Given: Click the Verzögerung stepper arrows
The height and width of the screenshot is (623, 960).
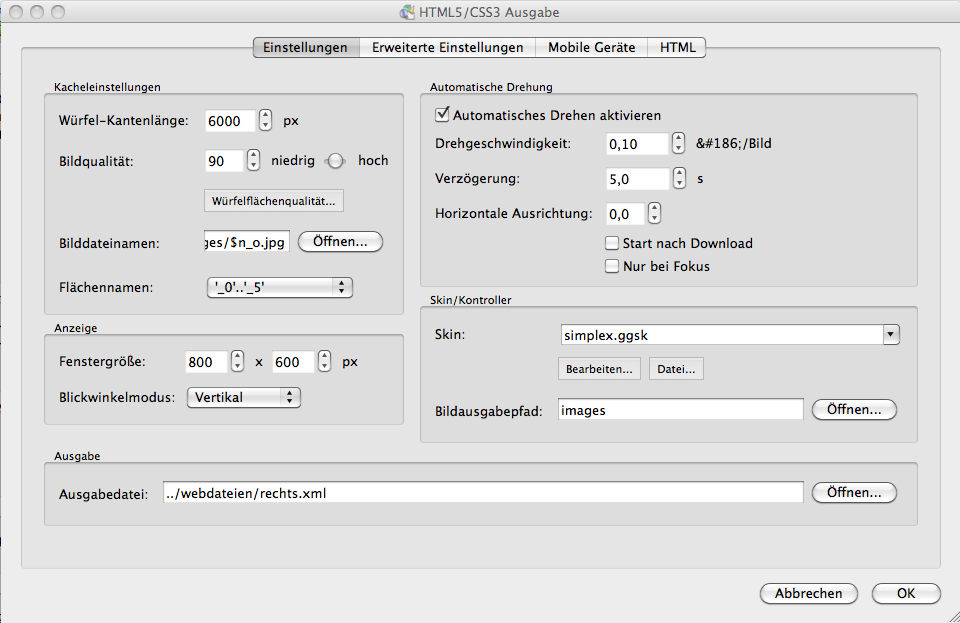Looking at the screenshot, I should [x=678, y=179].
